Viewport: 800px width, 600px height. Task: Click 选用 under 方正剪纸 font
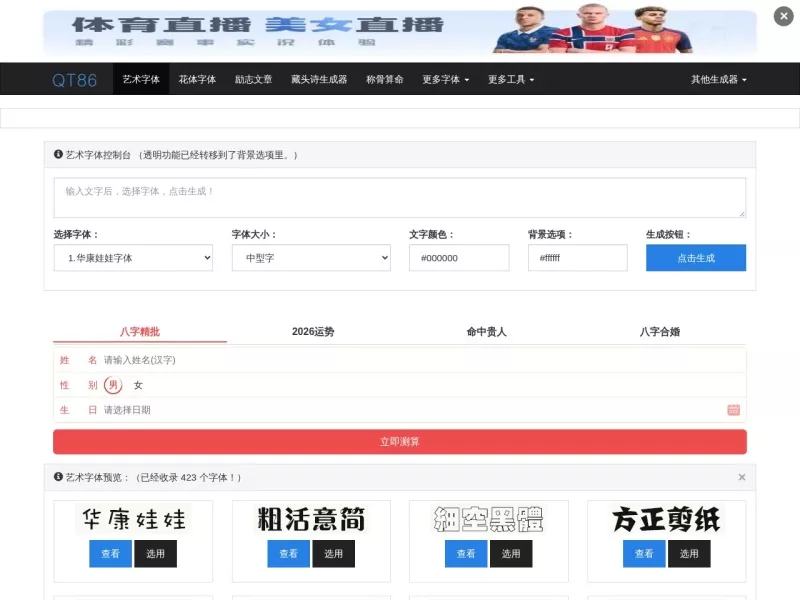(x=689, y=554)
